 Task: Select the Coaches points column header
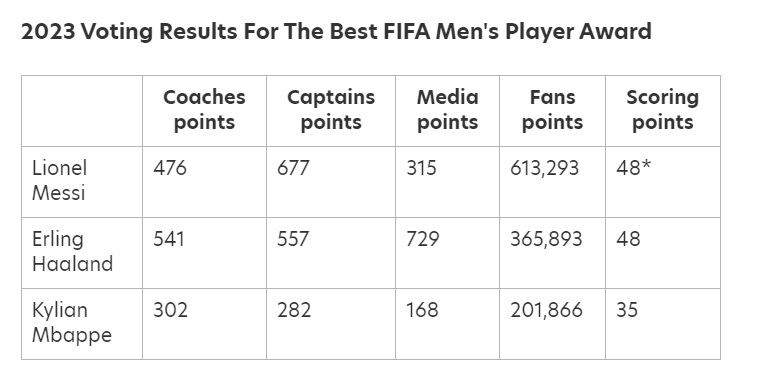click(x=204, y=110)
